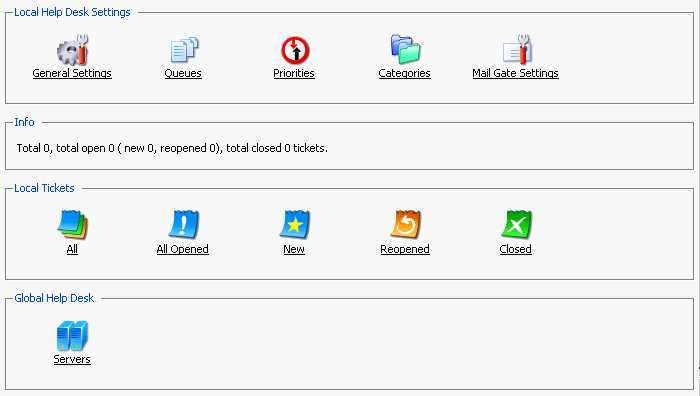Follow the Closed text link
Viewport: 700px width, 396px height.
[x=516, y=249]
